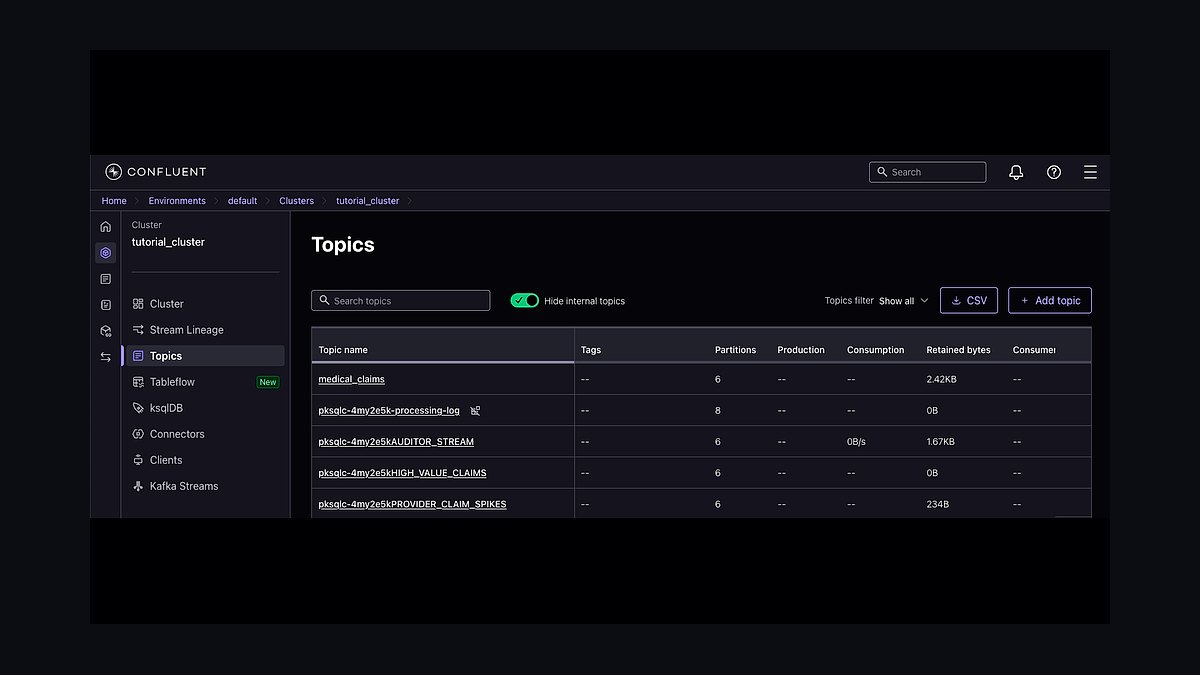Viewport: 1200px width, 675px height.
Task: Open the Clusters breadcrumb link
Action: 296,201
